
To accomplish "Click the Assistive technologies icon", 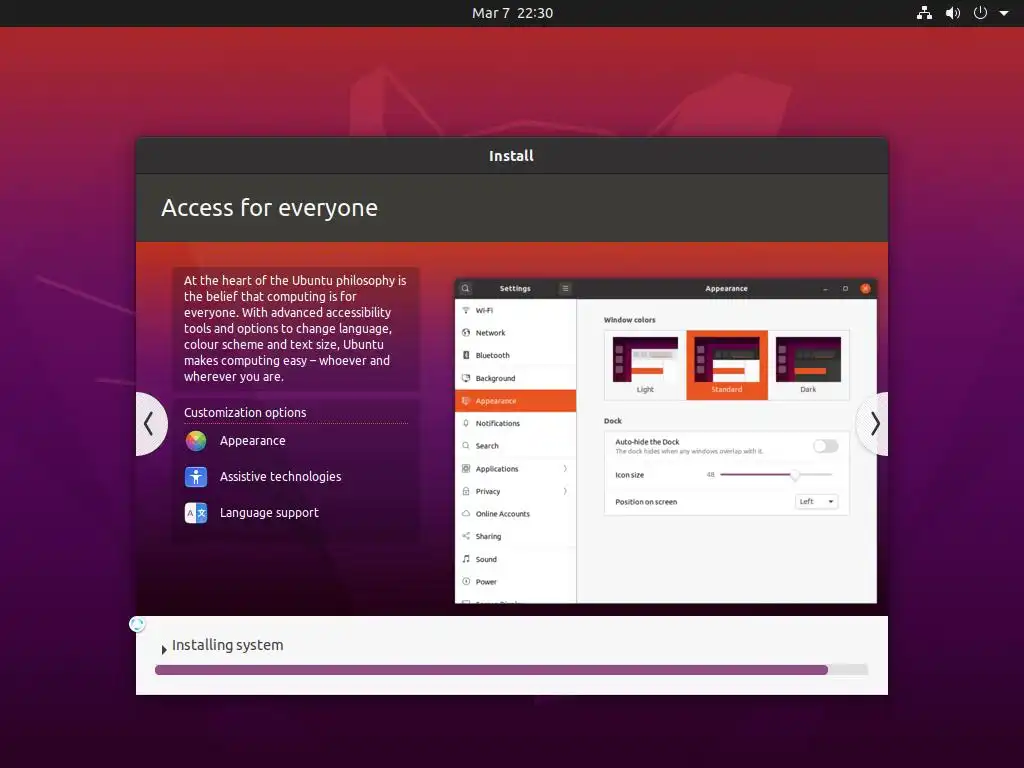I will point(195,477).
